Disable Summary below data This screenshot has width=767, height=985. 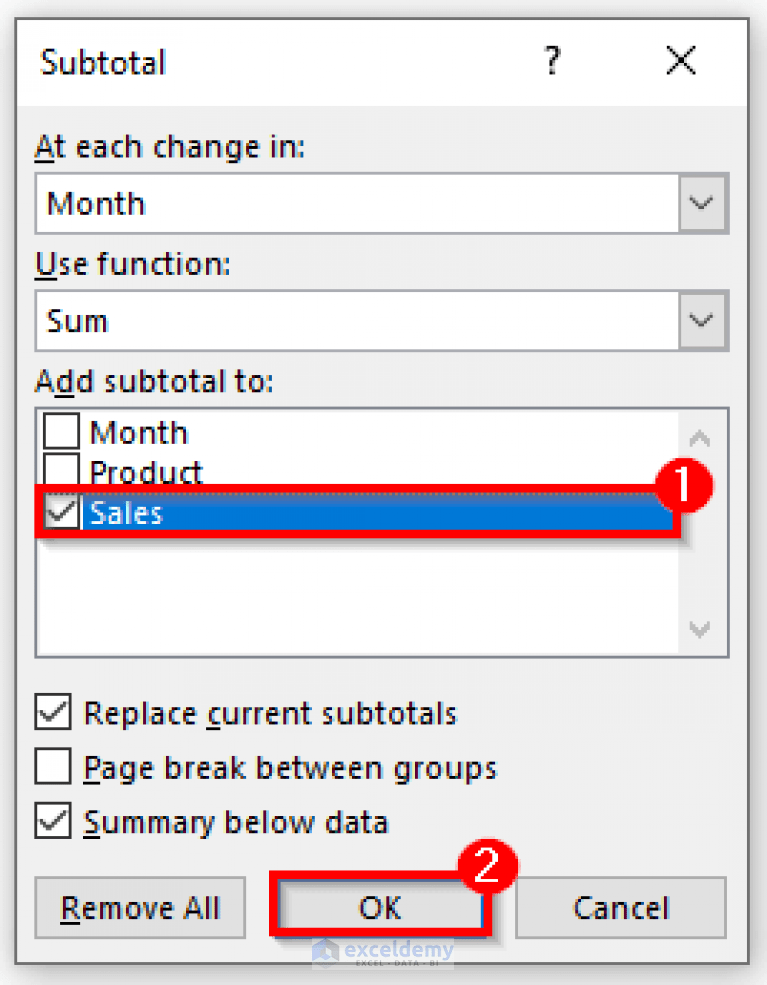[55, 822]
